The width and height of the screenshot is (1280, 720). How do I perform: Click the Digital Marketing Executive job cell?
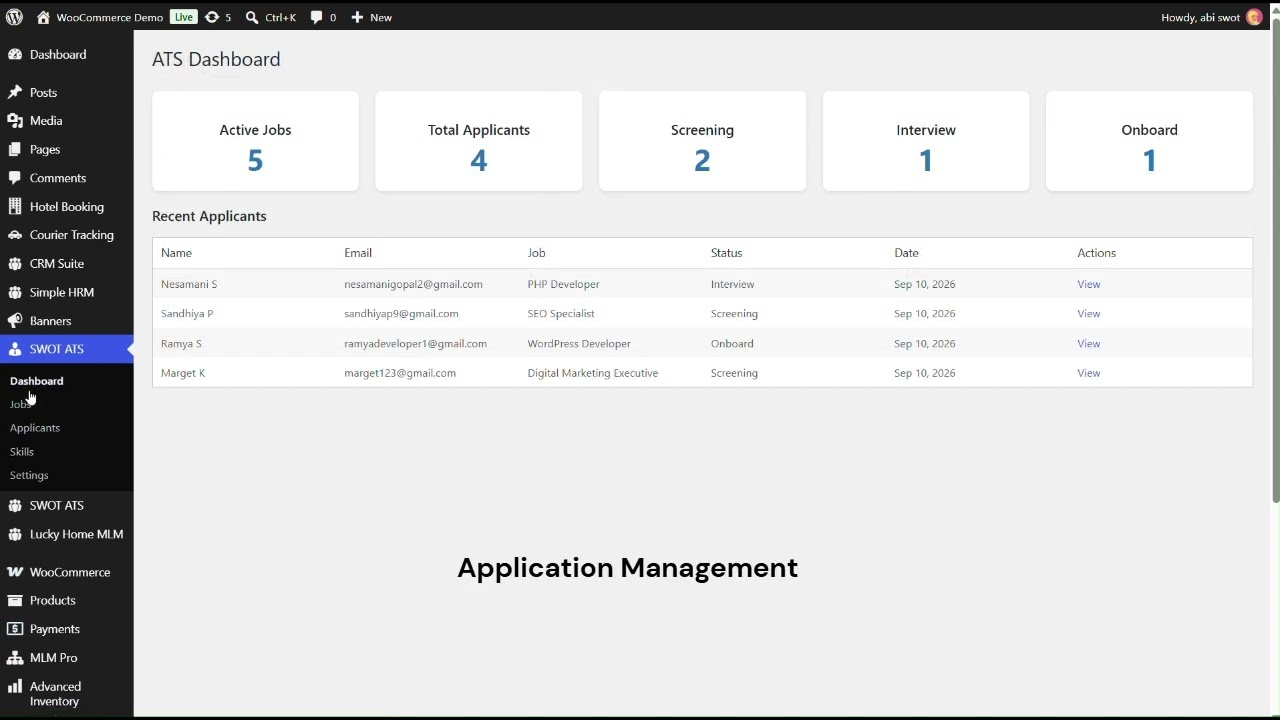pyautogui.click(x=593, y=373)
